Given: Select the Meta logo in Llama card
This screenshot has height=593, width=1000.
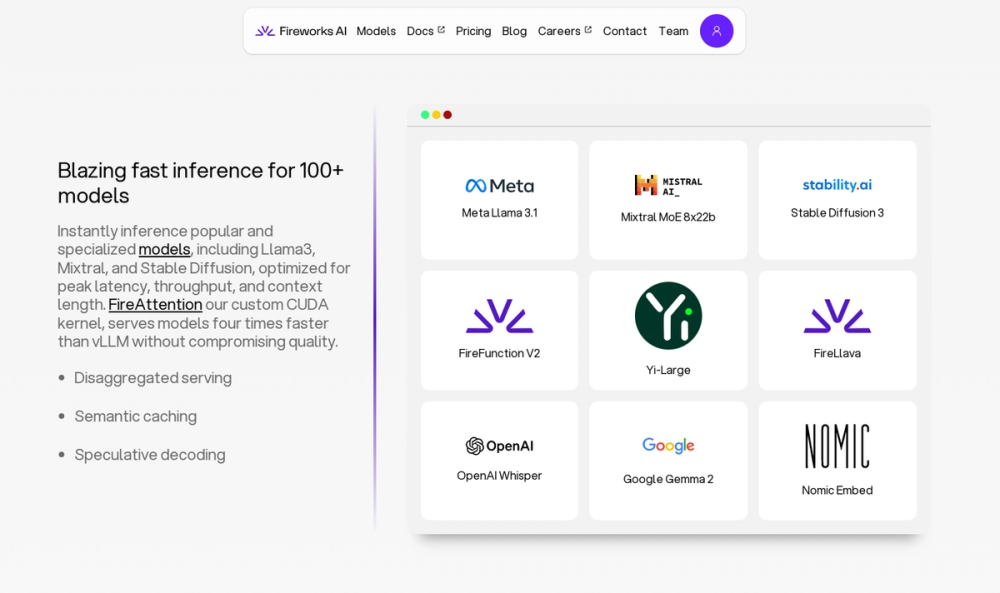Looking at the screenshot, I should coord(499,186).
